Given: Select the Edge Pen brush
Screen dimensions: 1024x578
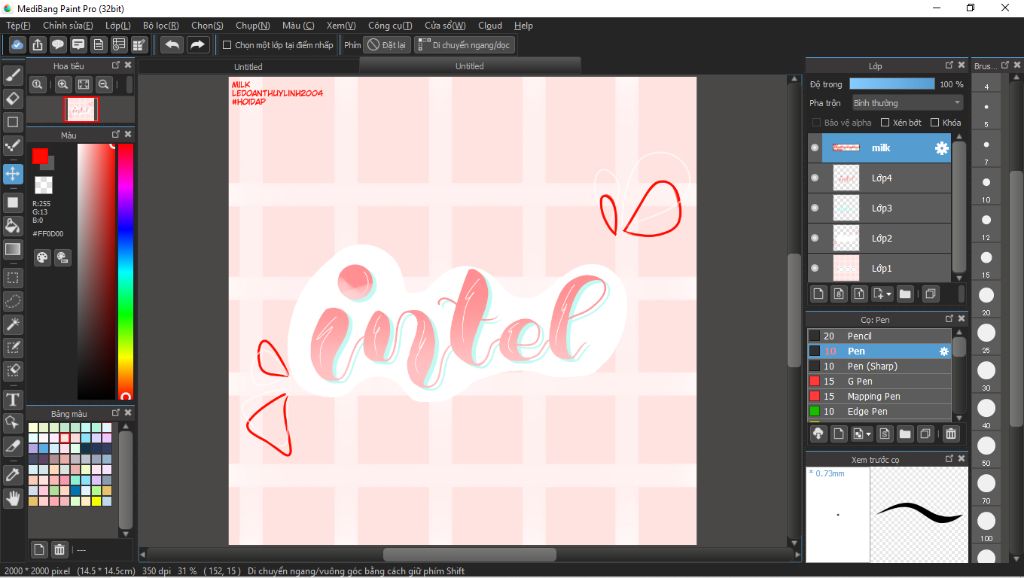Looking at the screenshot, I should click(x=879, y=411).
